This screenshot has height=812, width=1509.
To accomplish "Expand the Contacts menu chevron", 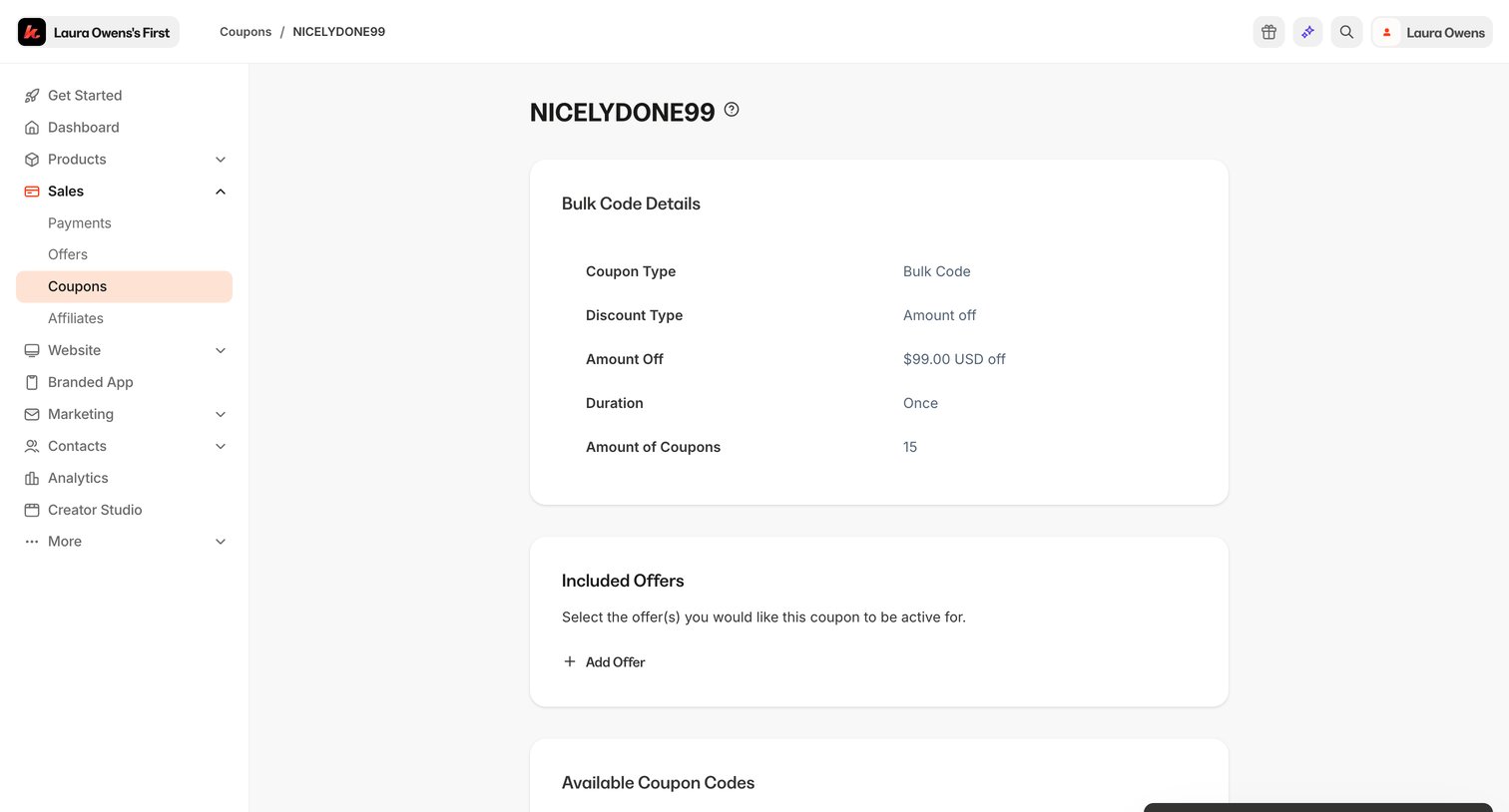I will (x=221, y=446).
